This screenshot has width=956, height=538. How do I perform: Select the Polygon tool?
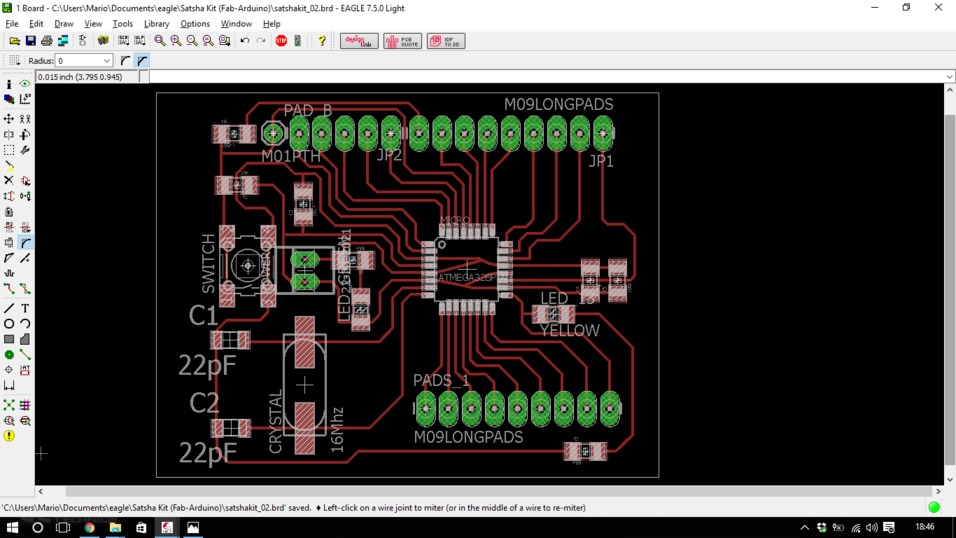(25, 339)
